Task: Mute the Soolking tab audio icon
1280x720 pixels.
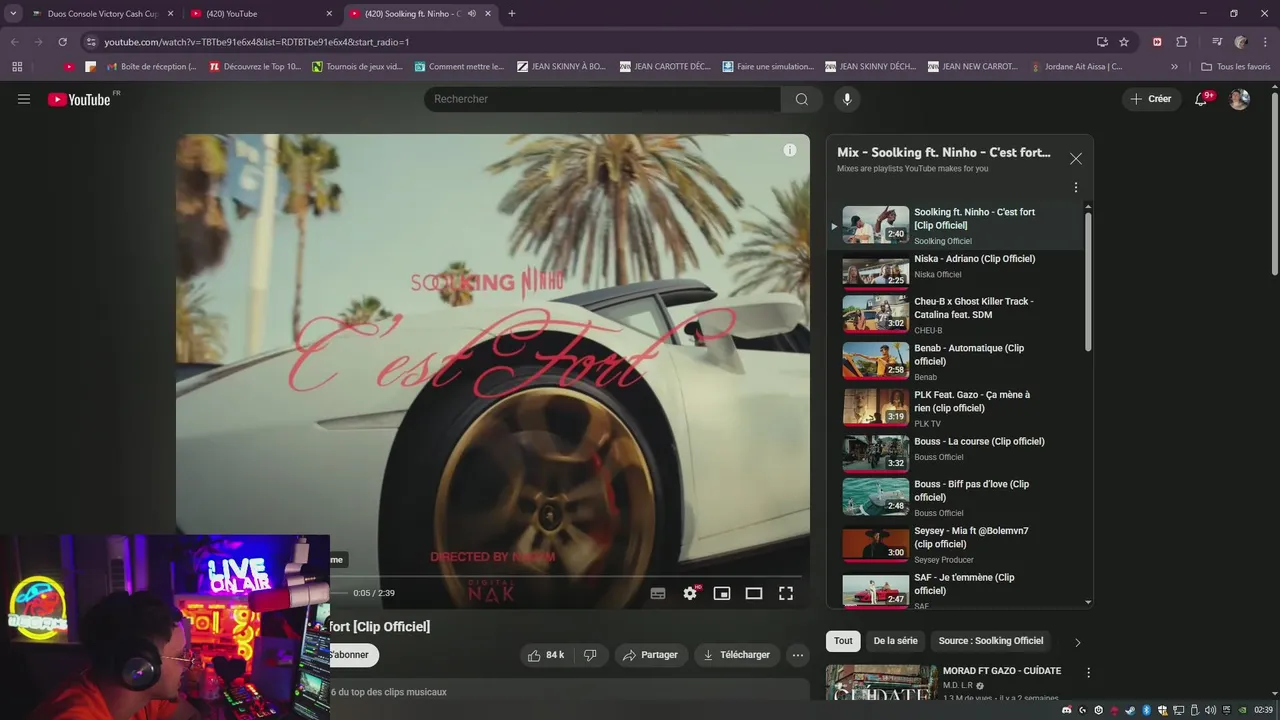Action: [471, 14]
